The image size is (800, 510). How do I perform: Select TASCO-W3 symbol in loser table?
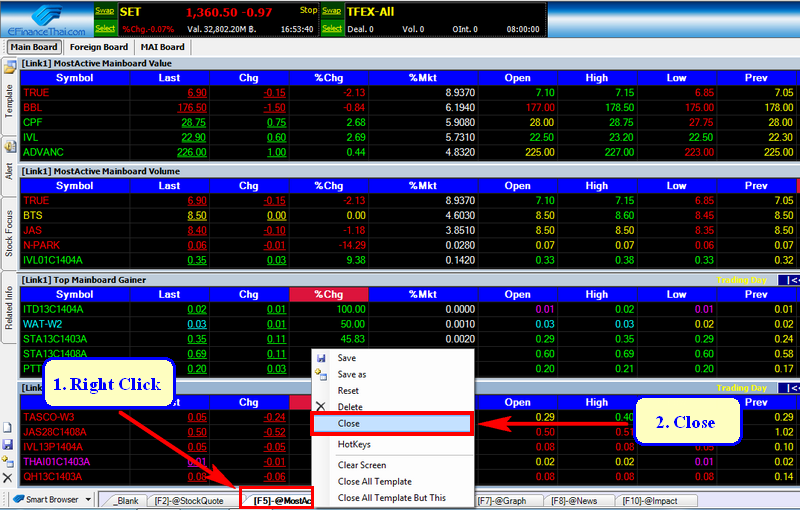(x=48, y=417)
